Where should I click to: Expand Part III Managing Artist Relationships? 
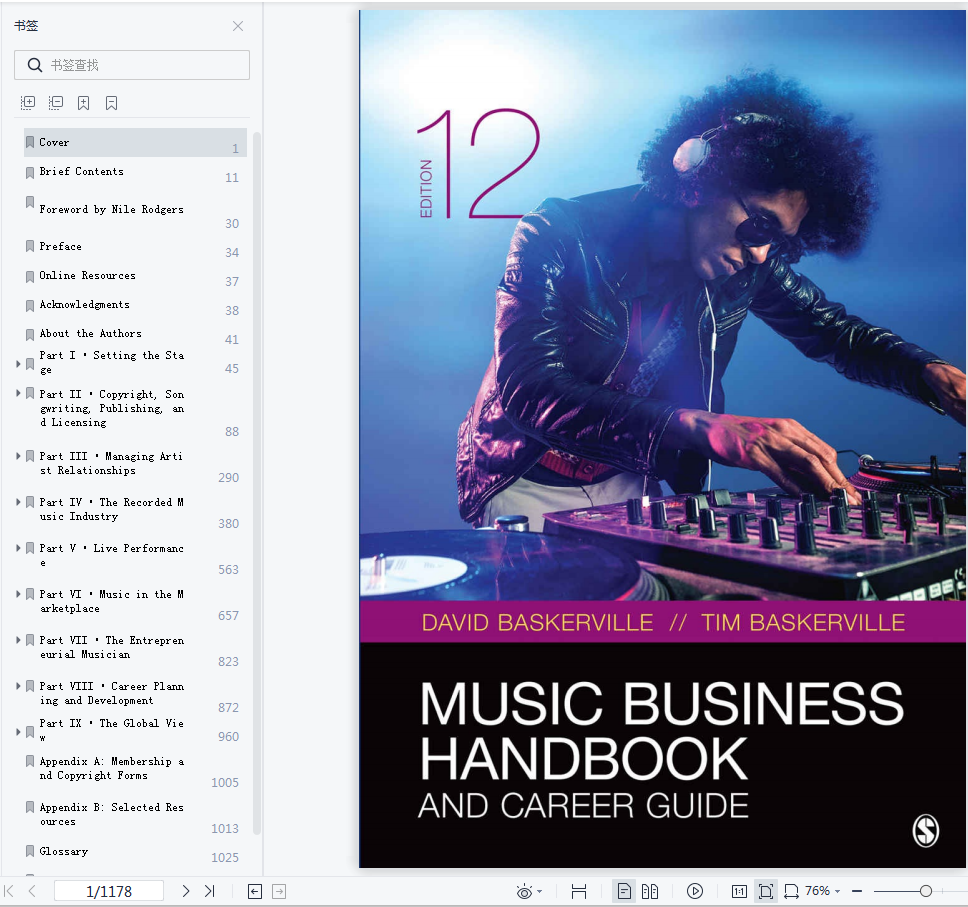click(19, 456)
